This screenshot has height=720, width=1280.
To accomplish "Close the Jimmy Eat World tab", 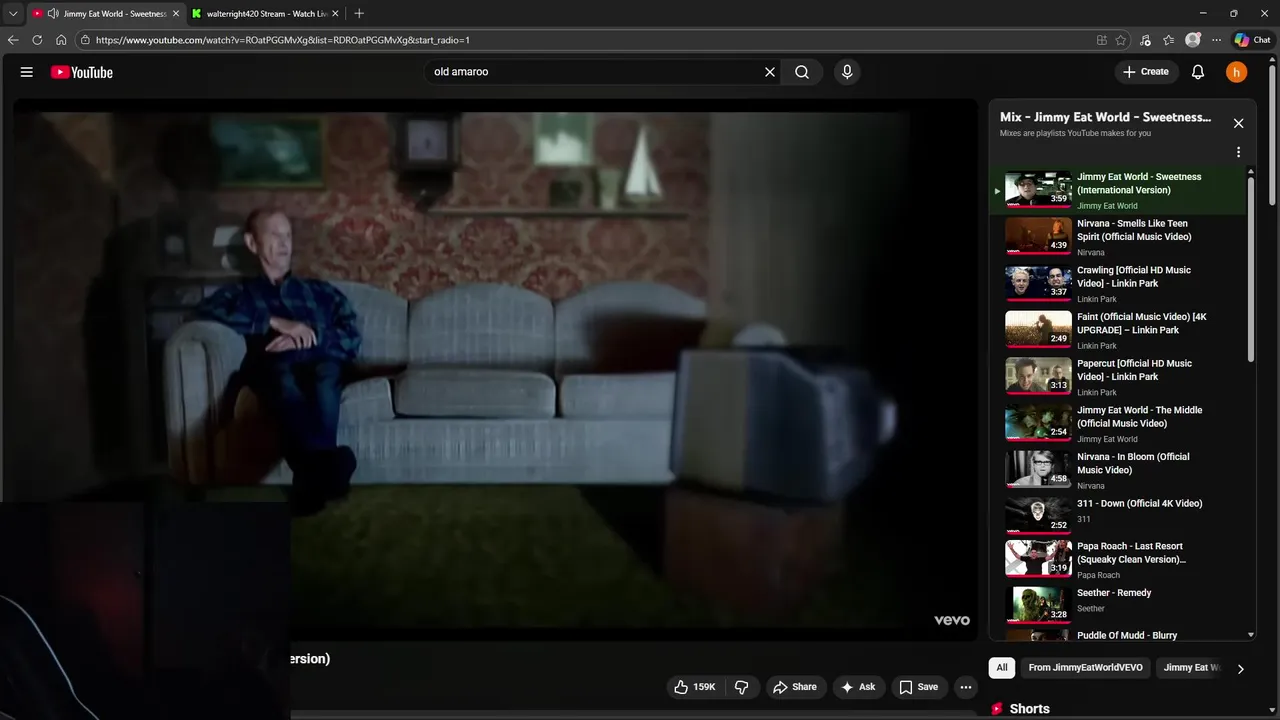I will (x=176, y=13).
